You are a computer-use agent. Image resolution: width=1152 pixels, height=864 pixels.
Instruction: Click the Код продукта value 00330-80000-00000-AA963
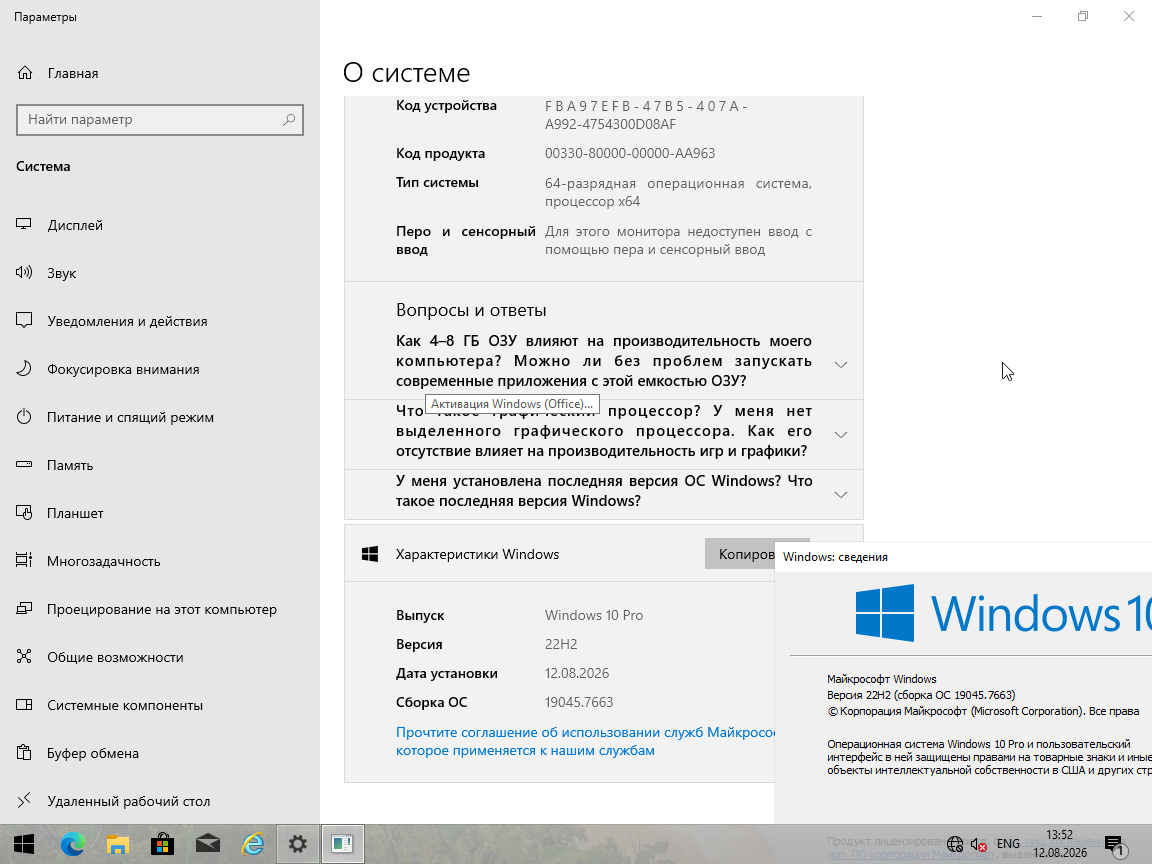click(x=630, y=153)
